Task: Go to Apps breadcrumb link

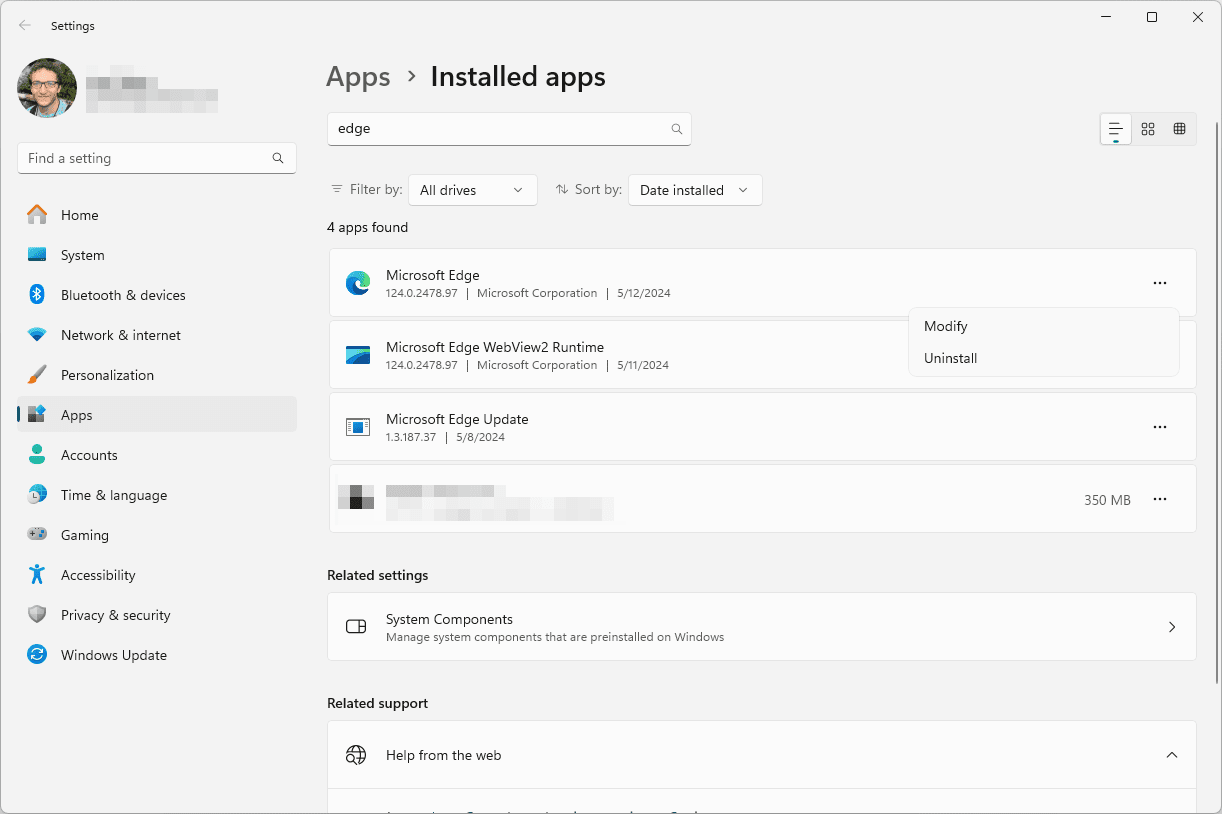Action: click(358, 77)
